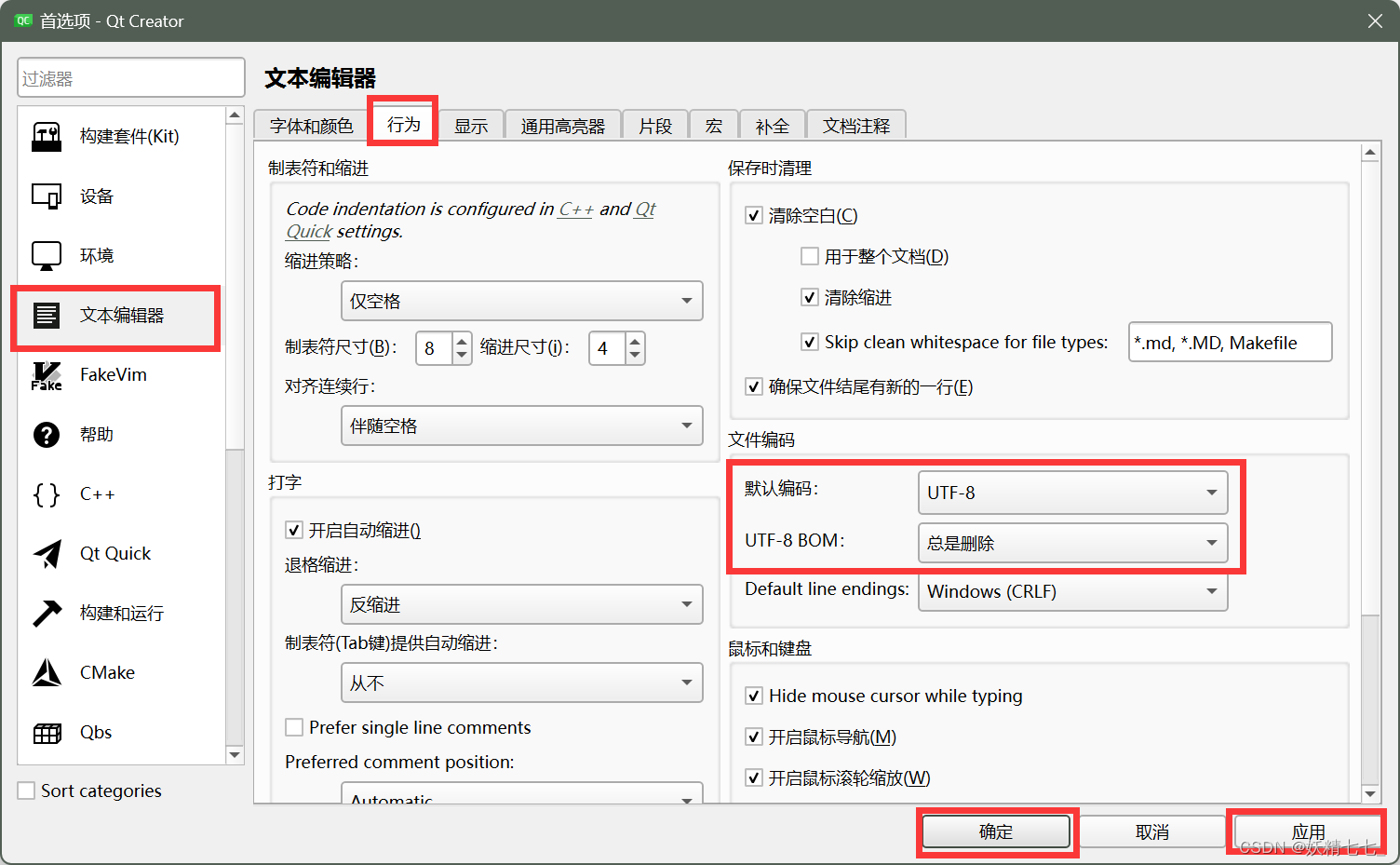The height and width of the screenshot is (865, 1400).
Task: Toggle 开启鼠标滚轮缩放(W) checkbox
Action: point(755,777)
